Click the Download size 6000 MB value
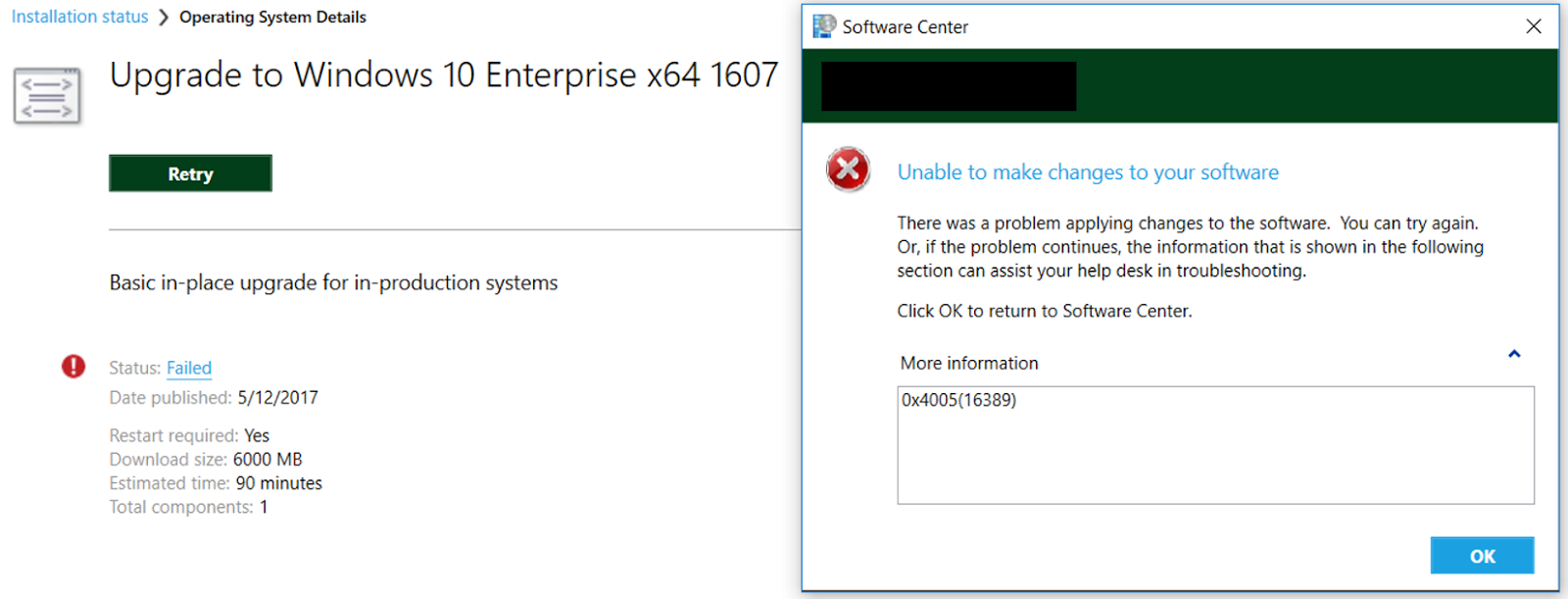Image resolution: width=1568 pixels, height=599 pixels. pos(268,460)
